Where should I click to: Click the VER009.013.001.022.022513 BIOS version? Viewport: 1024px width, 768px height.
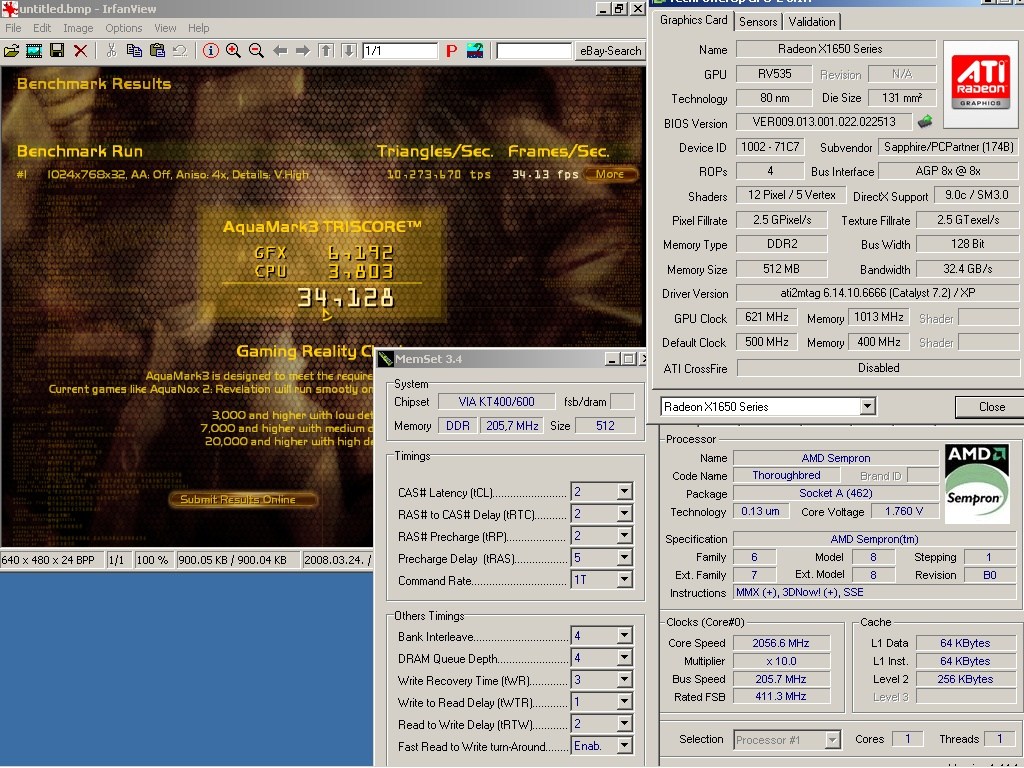[824, 122]
